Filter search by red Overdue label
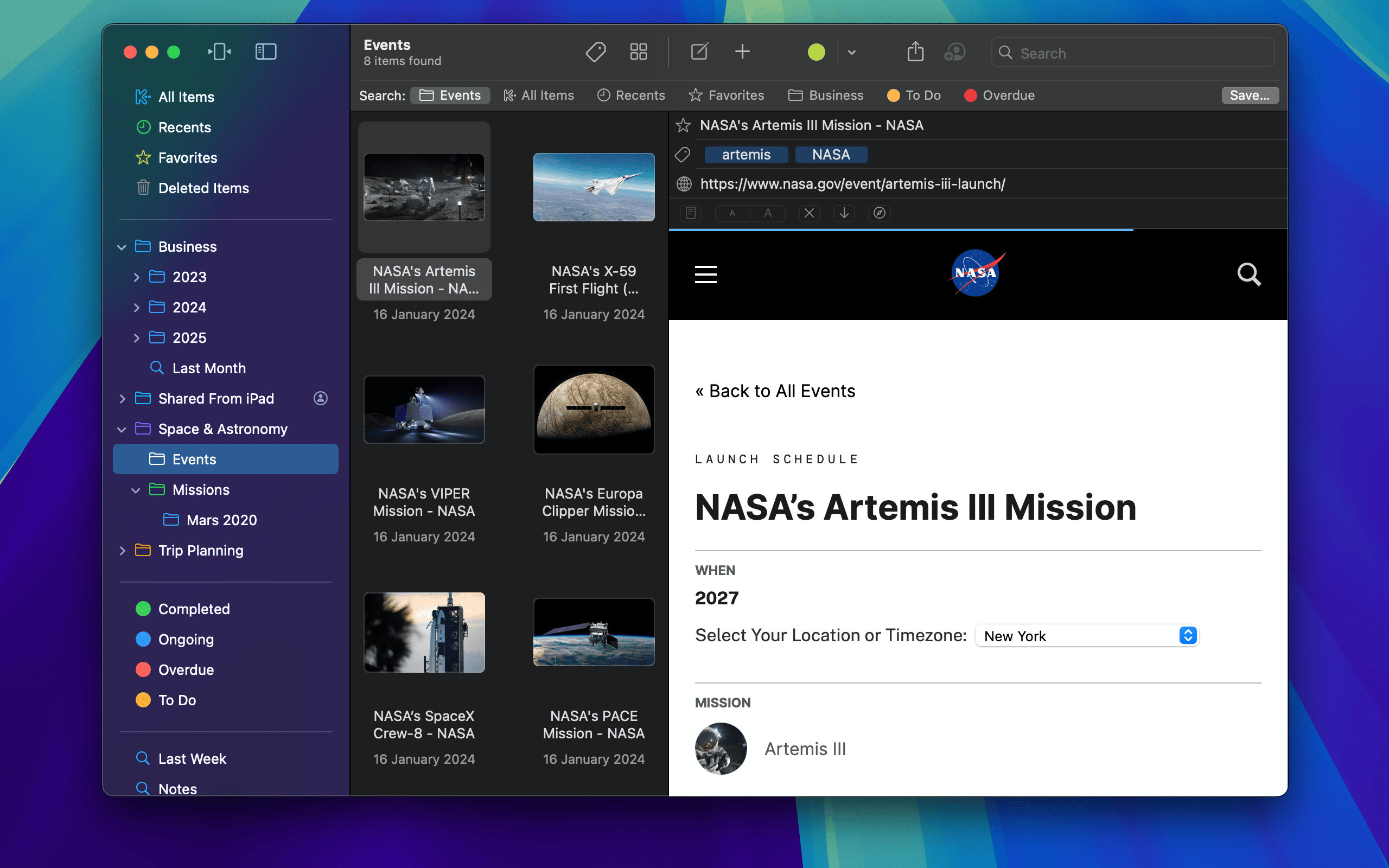 pos(999,95)
